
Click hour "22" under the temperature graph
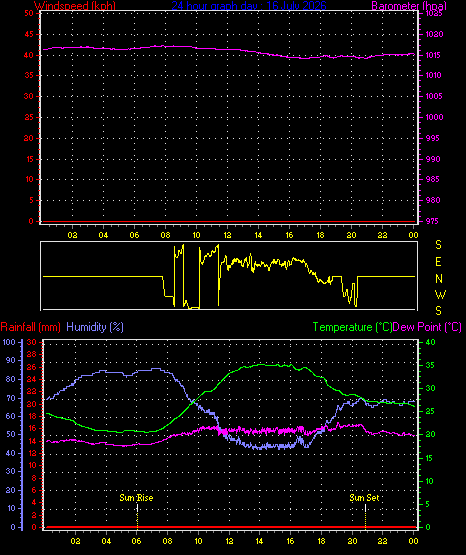point(382,541)
